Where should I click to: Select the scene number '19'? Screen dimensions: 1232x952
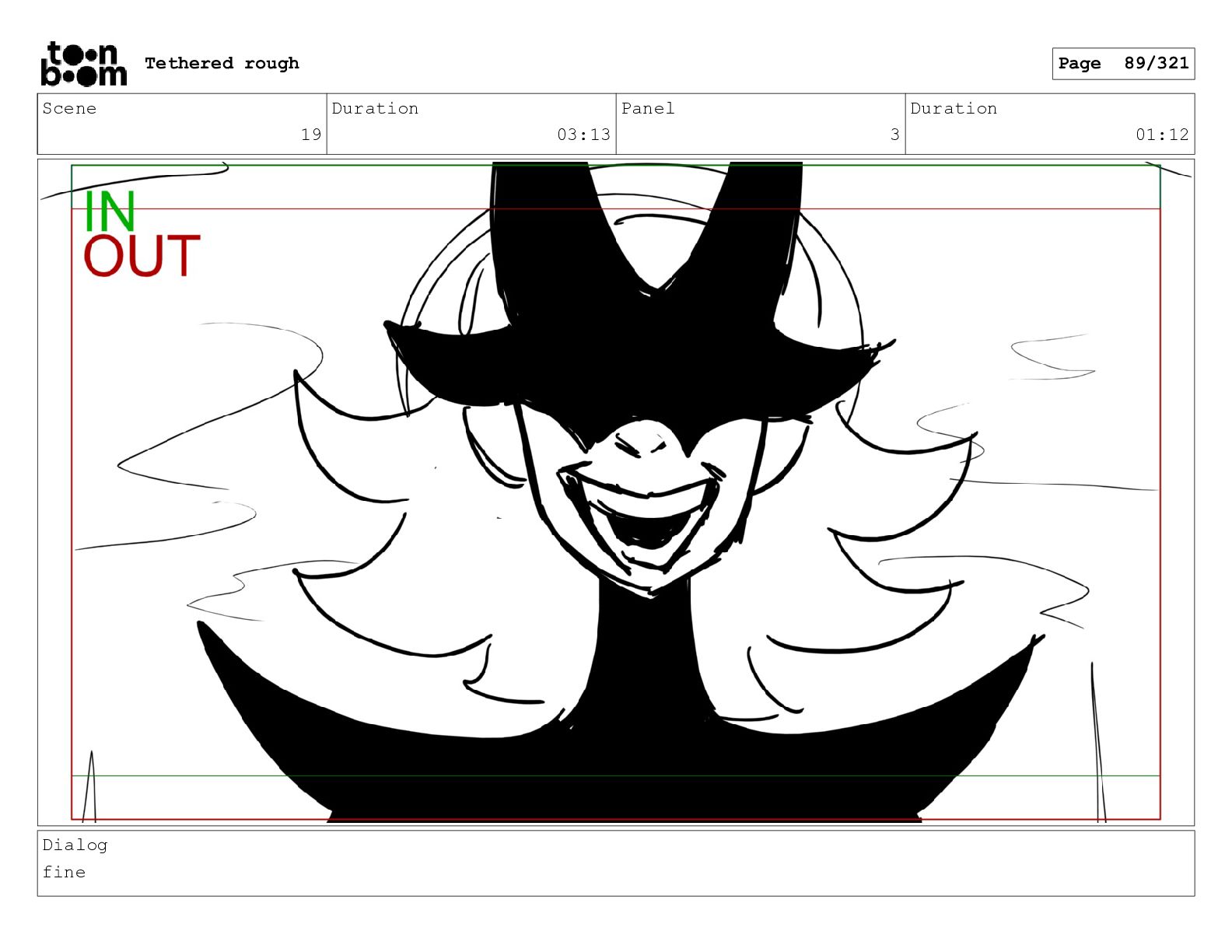(x=311, y=135)
